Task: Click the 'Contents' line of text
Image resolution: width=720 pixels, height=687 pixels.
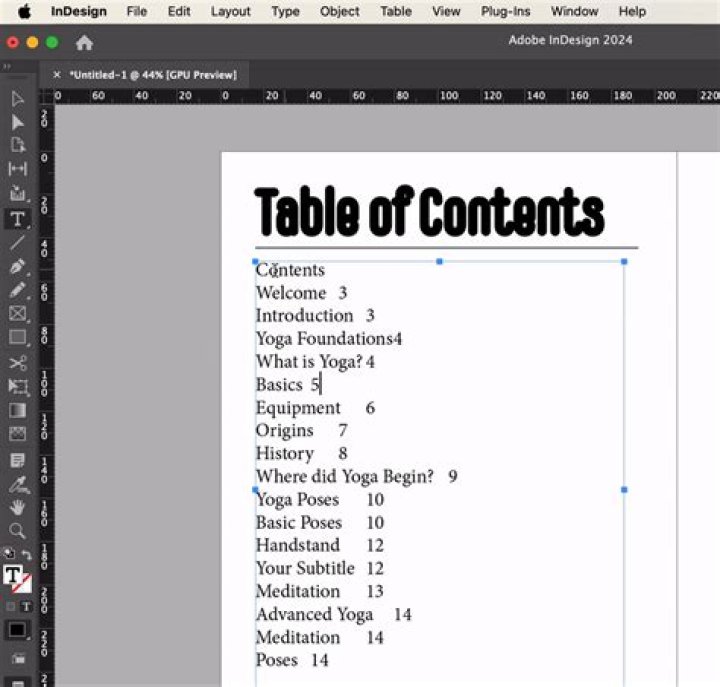Action: point(290,270)
